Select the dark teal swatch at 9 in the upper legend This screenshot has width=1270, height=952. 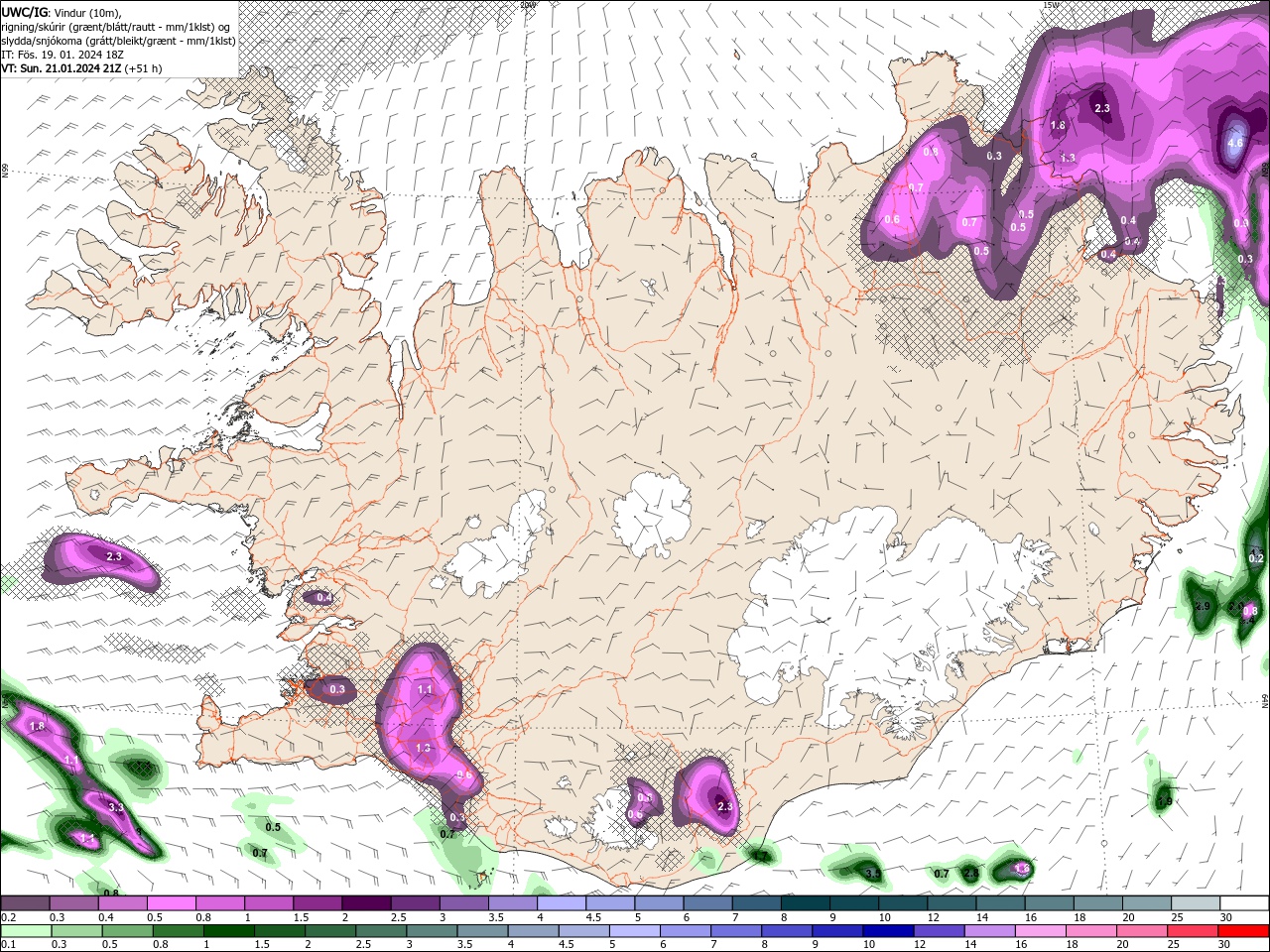click(854, 902)
